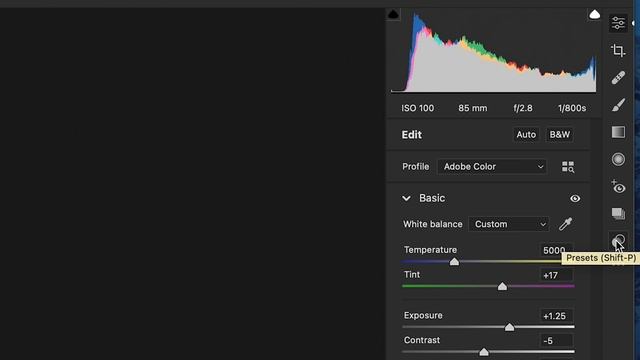The height and width of the screenshot is (360, 640).
Task: Apply Auto adjustments
Action: pos(526,135)
